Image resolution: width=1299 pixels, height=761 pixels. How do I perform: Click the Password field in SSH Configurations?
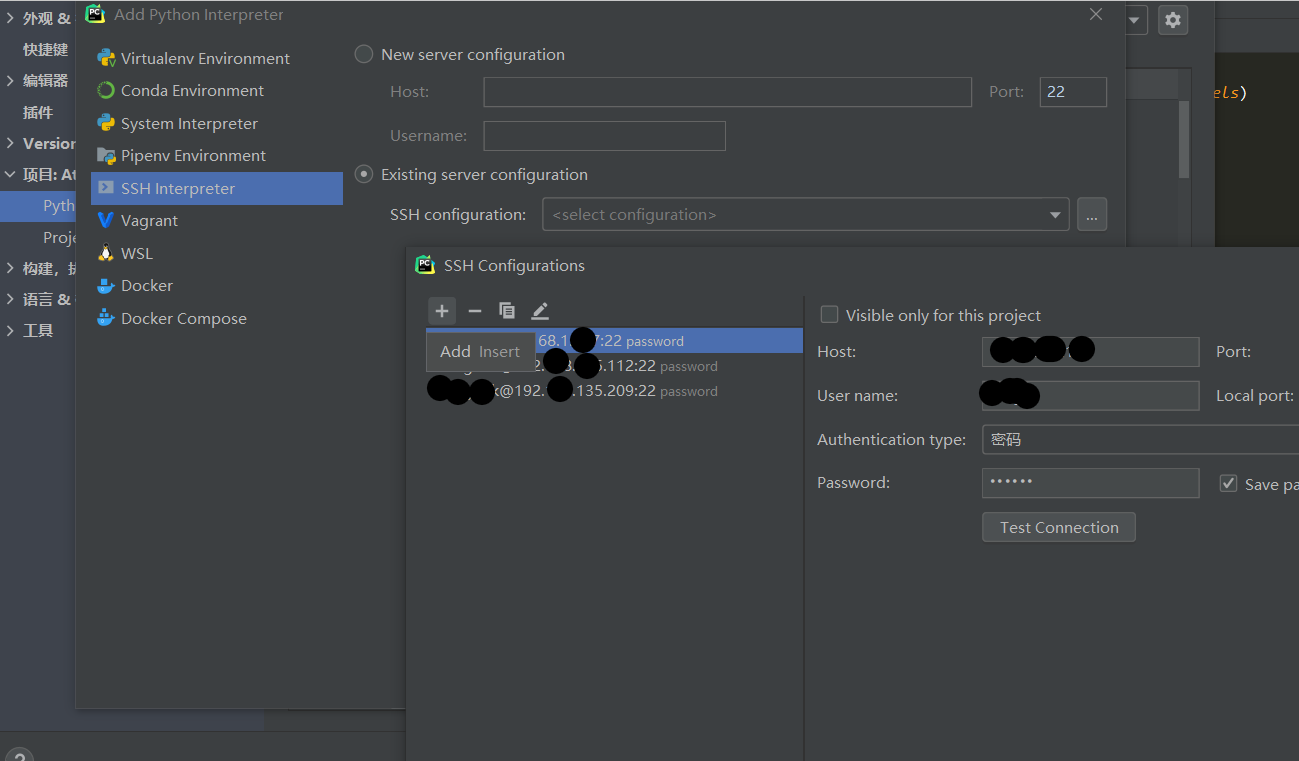click(x=1091, y=483)
